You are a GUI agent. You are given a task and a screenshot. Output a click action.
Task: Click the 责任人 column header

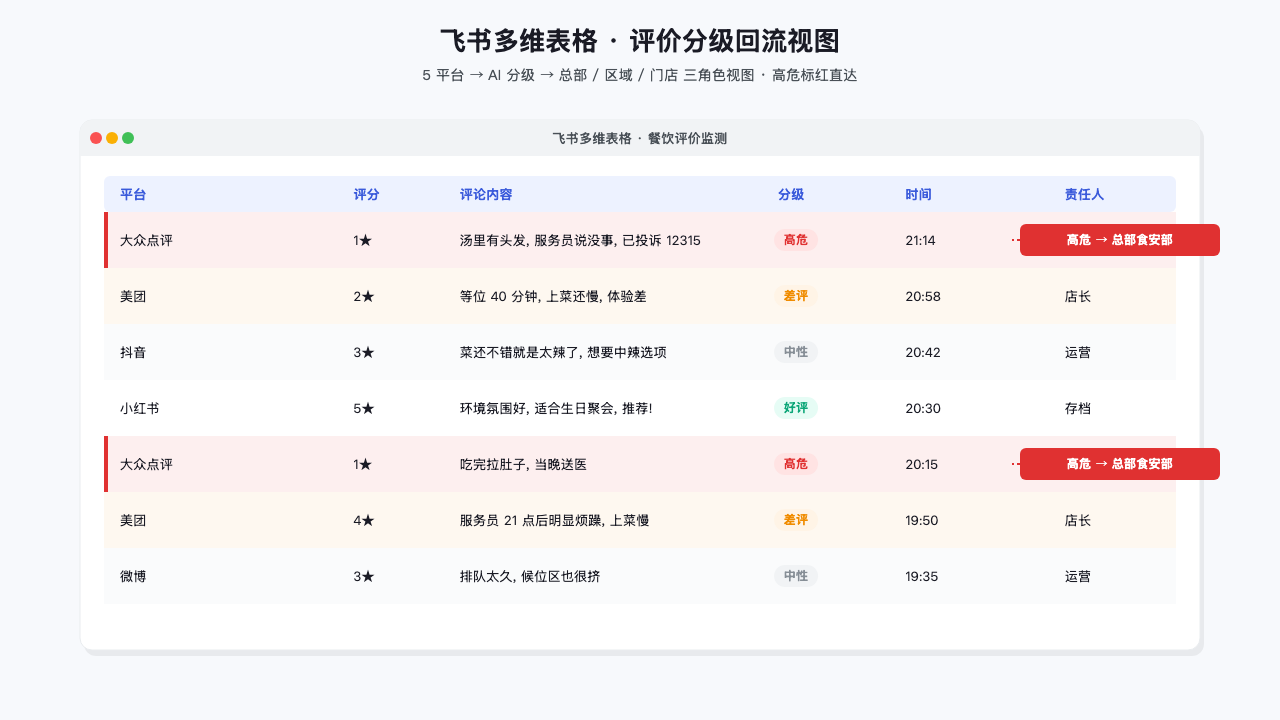click(1084, 195)
